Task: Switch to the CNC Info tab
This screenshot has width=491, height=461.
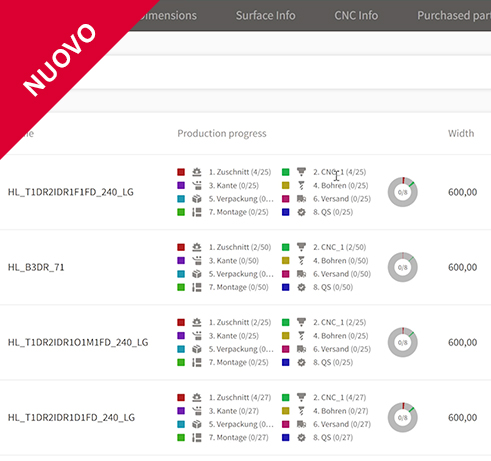Action: [356, 15]
